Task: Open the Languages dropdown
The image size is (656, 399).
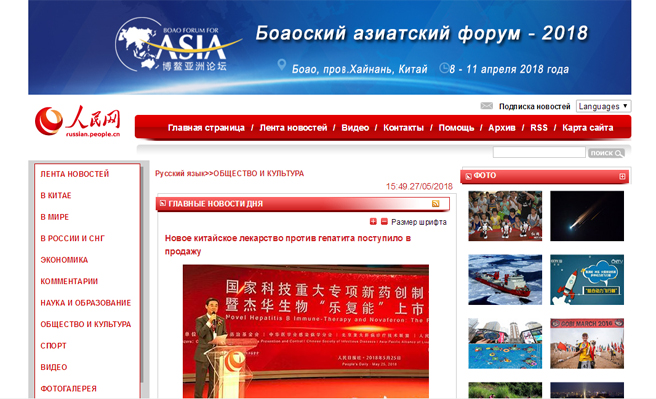Action: tap(603, 106)
